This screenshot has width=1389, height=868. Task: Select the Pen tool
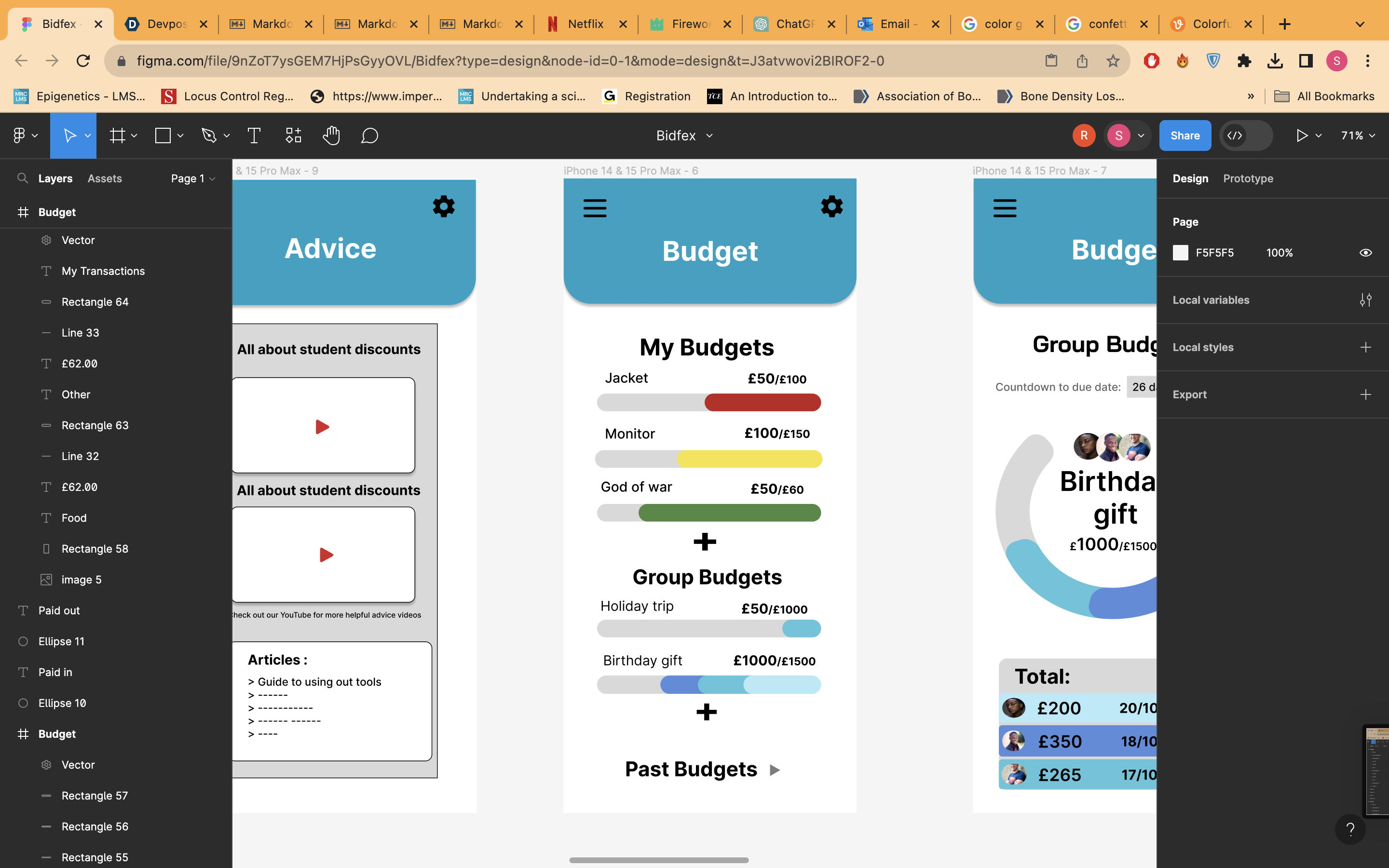click(209, 136)
